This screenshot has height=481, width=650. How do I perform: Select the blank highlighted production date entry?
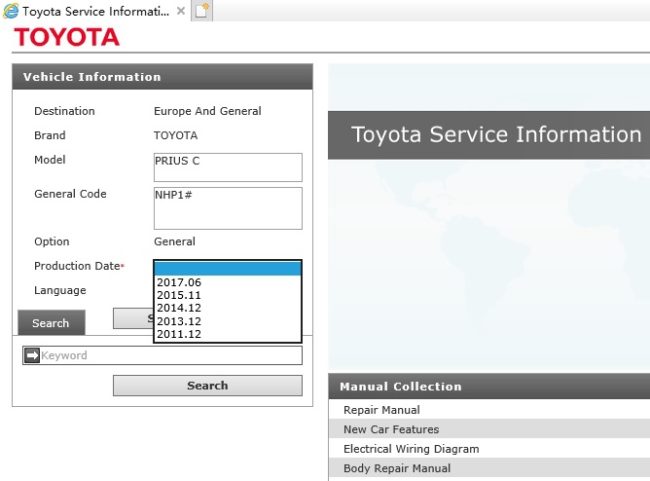(x=227, y=268)
